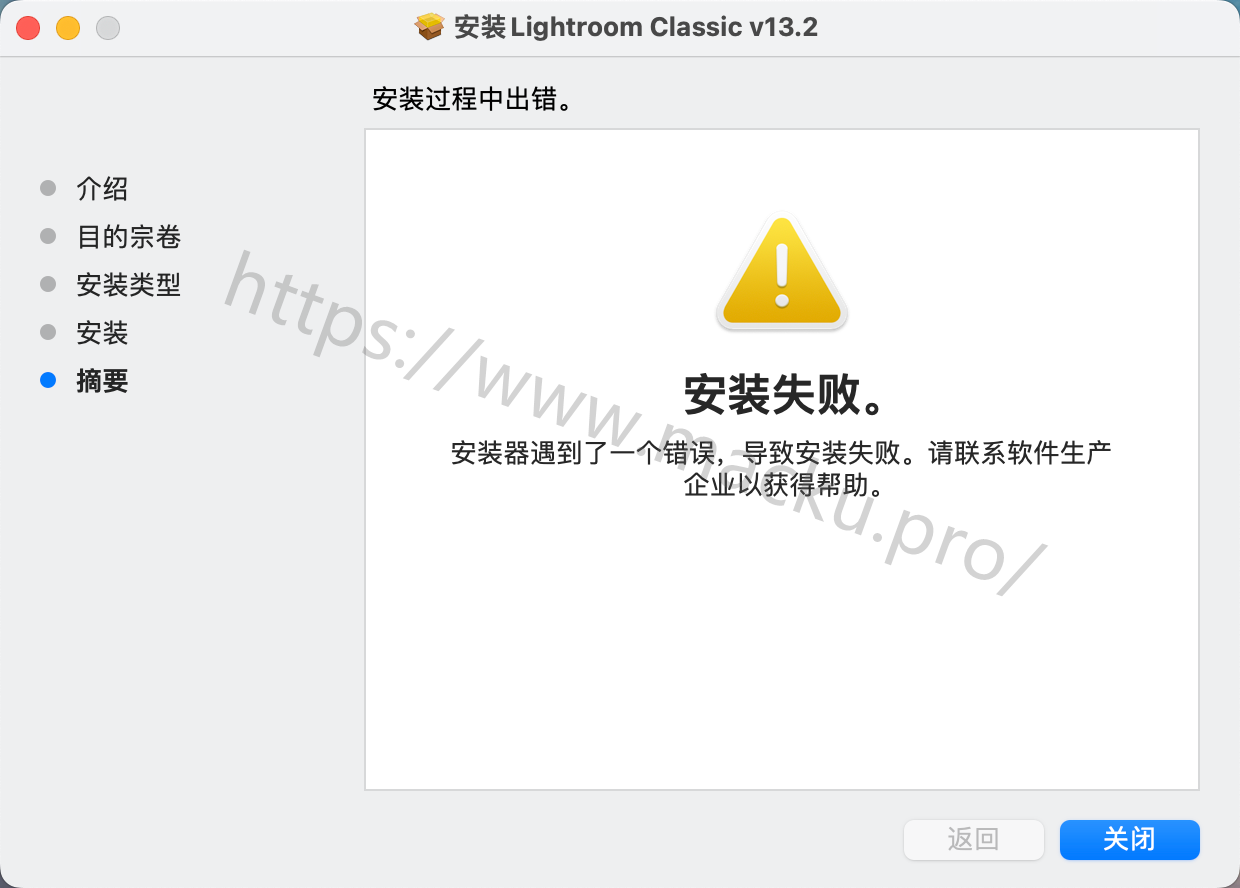Image resolution: width=1240 pixels, height=888 pixels.
Task: Select the 目的宗卷 step in sidebar
Action: point(129,237)
